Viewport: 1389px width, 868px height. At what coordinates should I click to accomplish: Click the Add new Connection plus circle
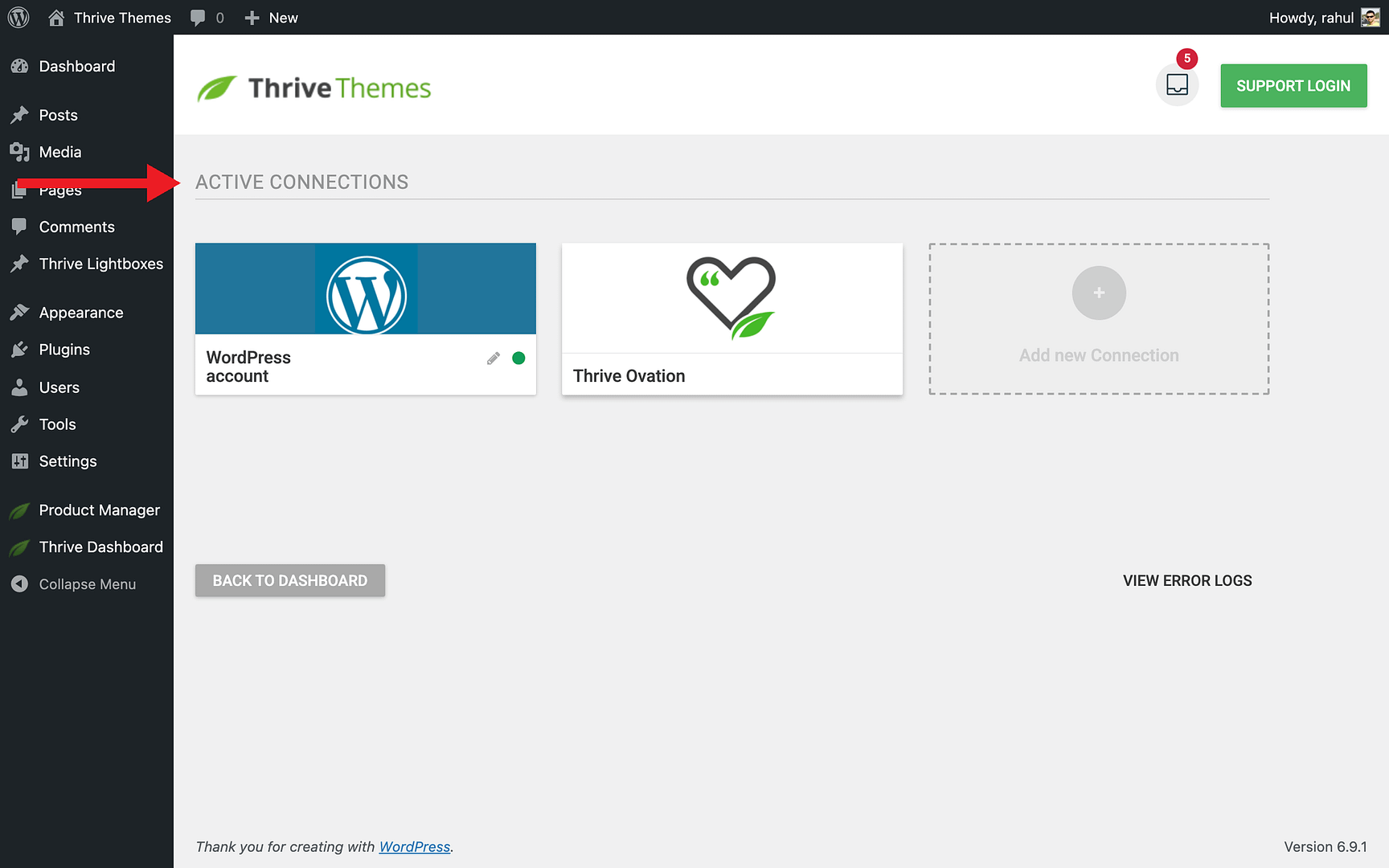click(x=1098, y=293)
